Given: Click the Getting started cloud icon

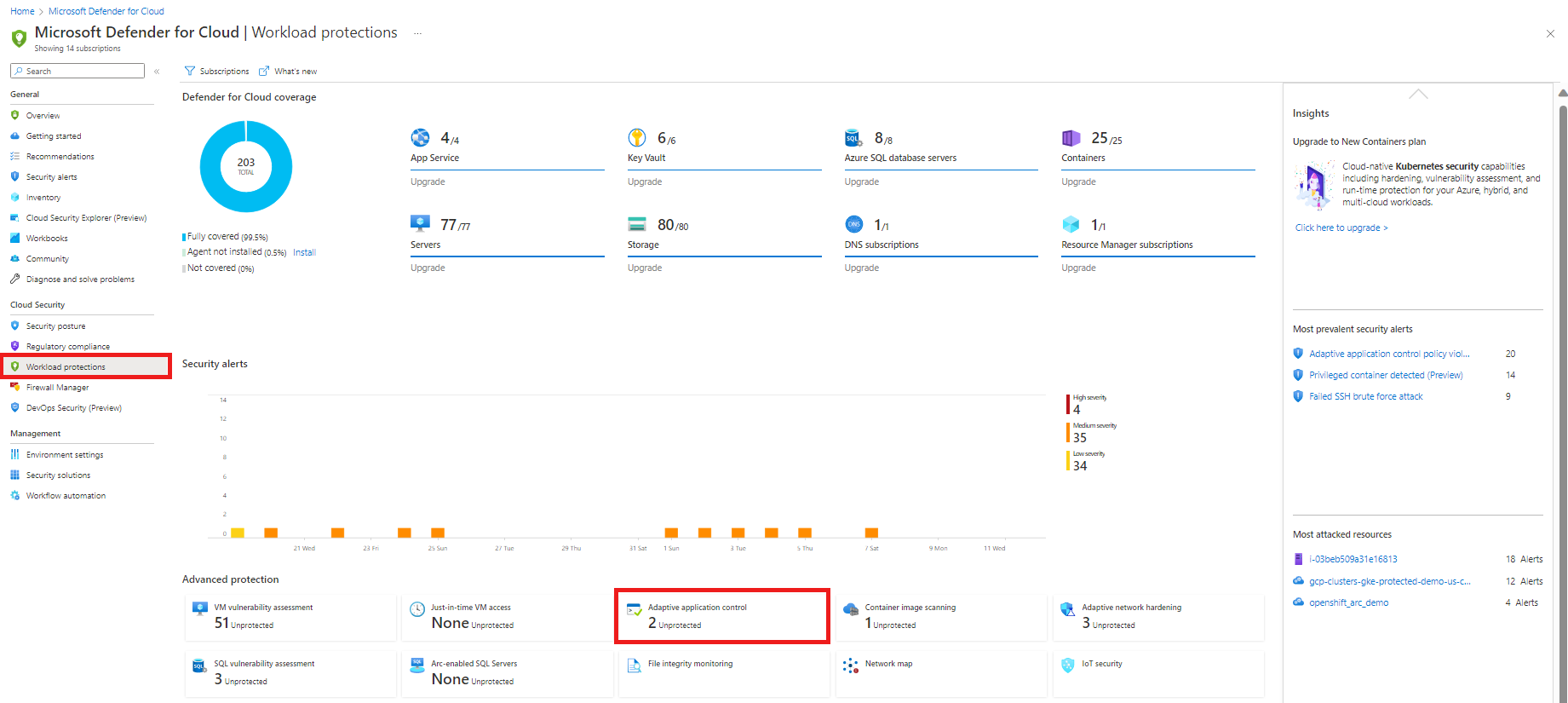Looking at the screenshot, I should [x=14, y=135].
